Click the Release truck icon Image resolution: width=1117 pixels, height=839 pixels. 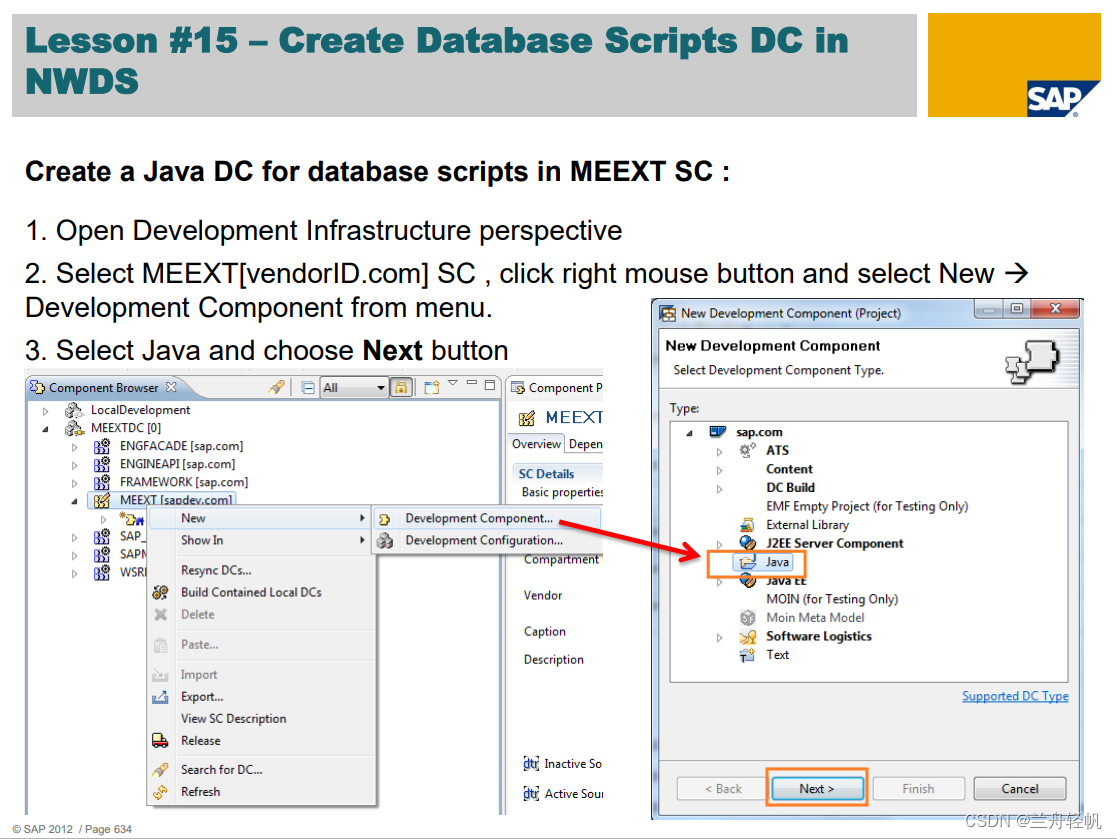pyautogui.click(x=160, y=741)
